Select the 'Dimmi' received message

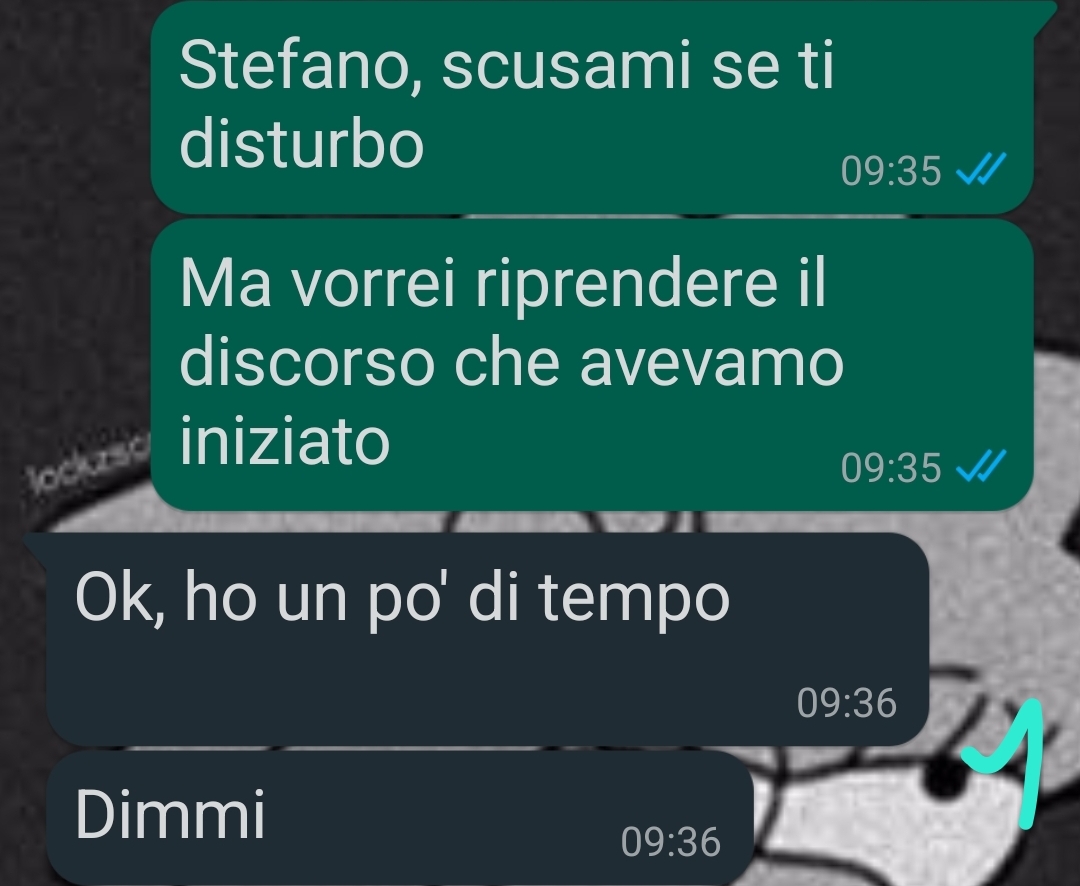click(x=400, y=818)
